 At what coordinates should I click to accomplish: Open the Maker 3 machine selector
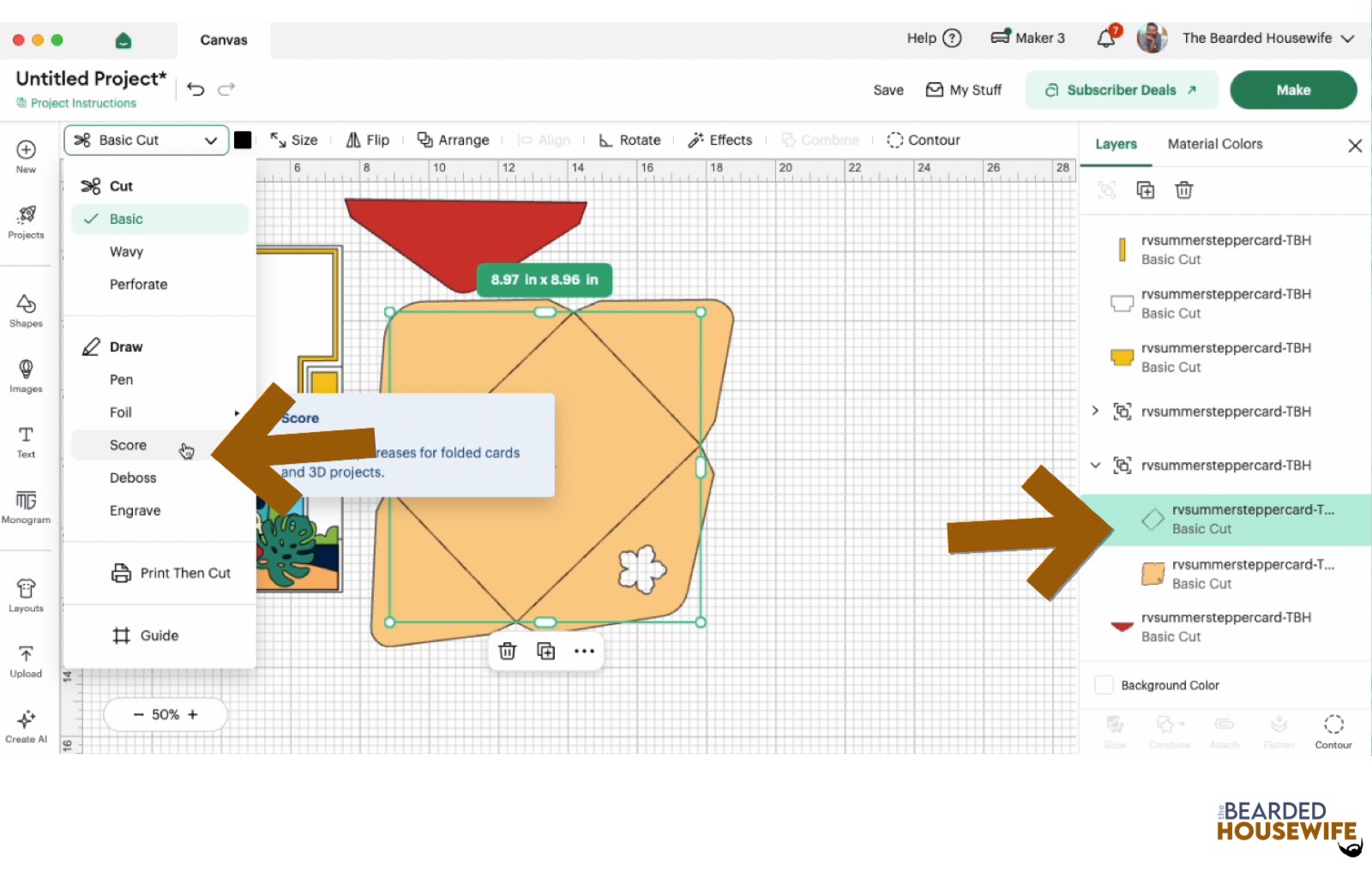pyautogui.click(x=1027, y=38)
